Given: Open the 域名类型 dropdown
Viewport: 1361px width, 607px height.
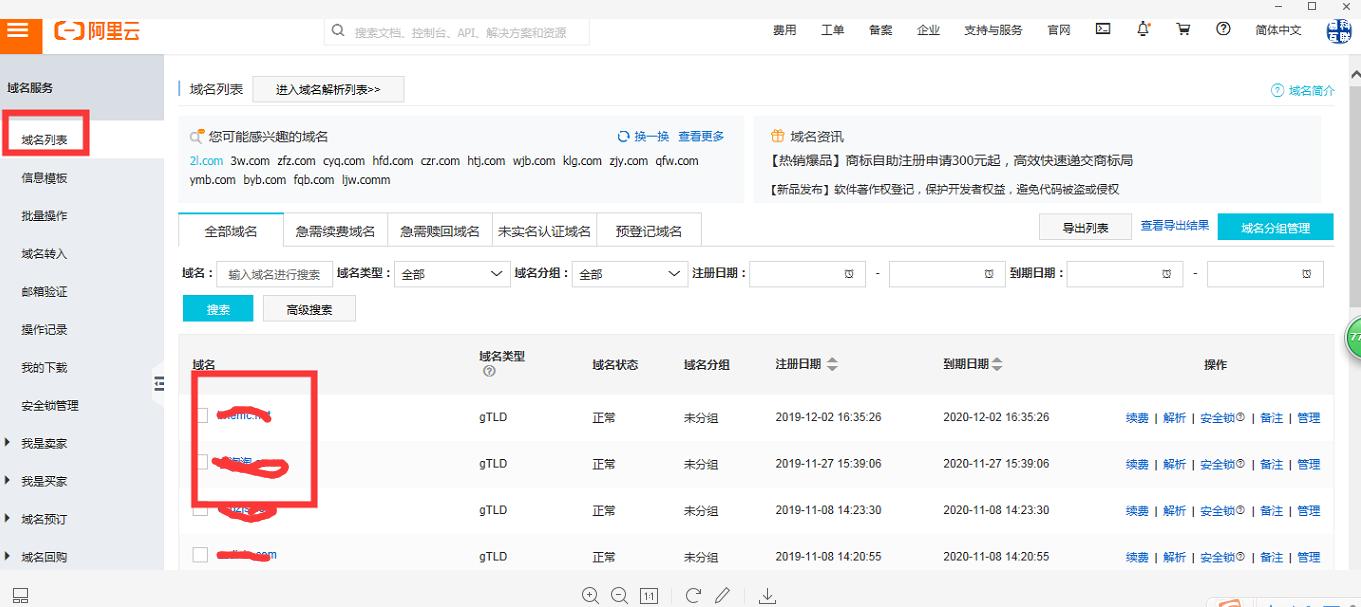Looking at the screenshot, I should pos(453,273).
